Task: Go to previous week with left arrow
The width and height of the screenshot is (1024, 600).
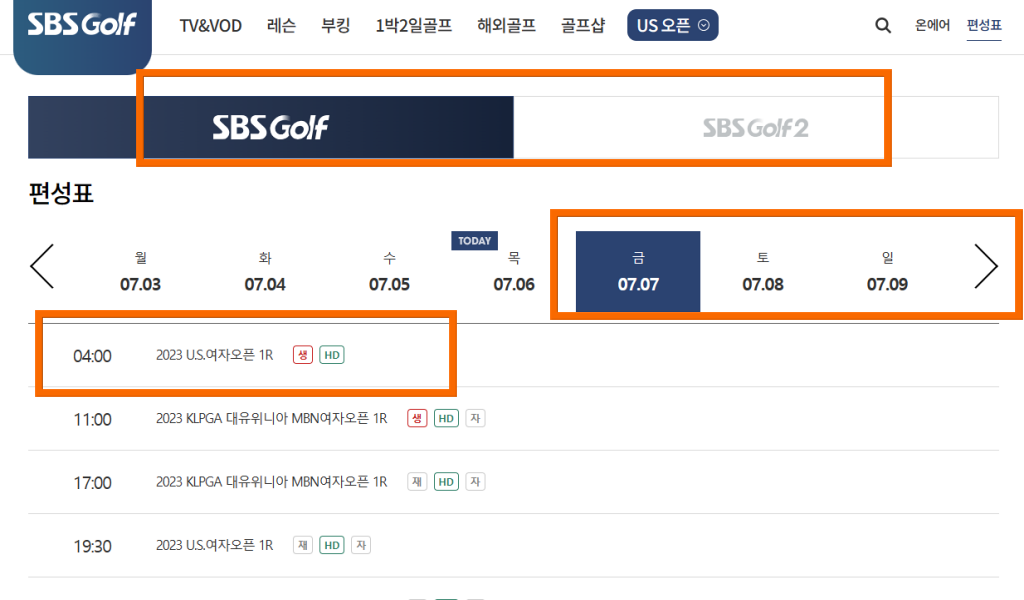Action: [42, 266]
